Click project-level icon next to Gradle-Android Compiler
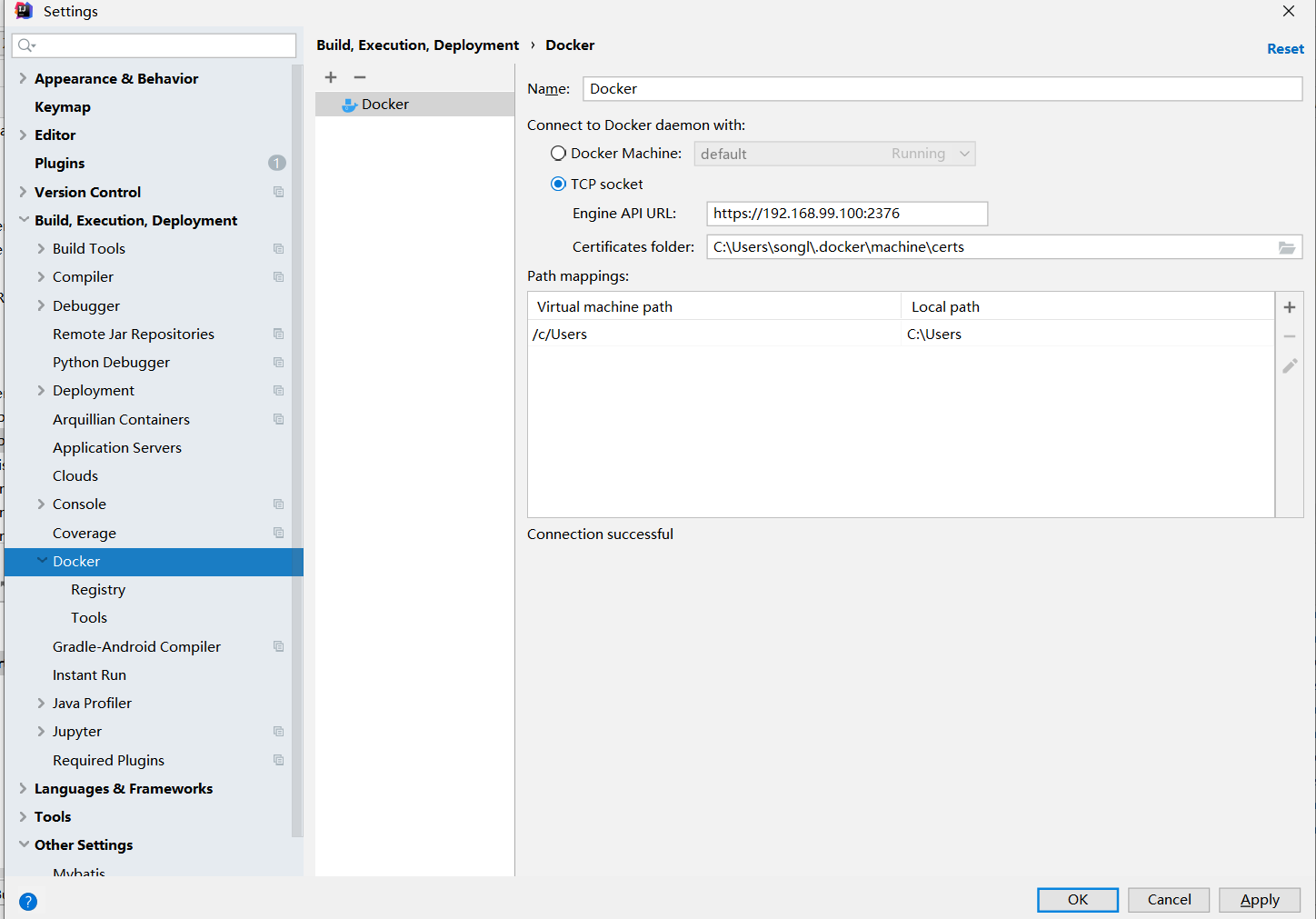Screen dimensions: 1316x919 click(279, 646)
